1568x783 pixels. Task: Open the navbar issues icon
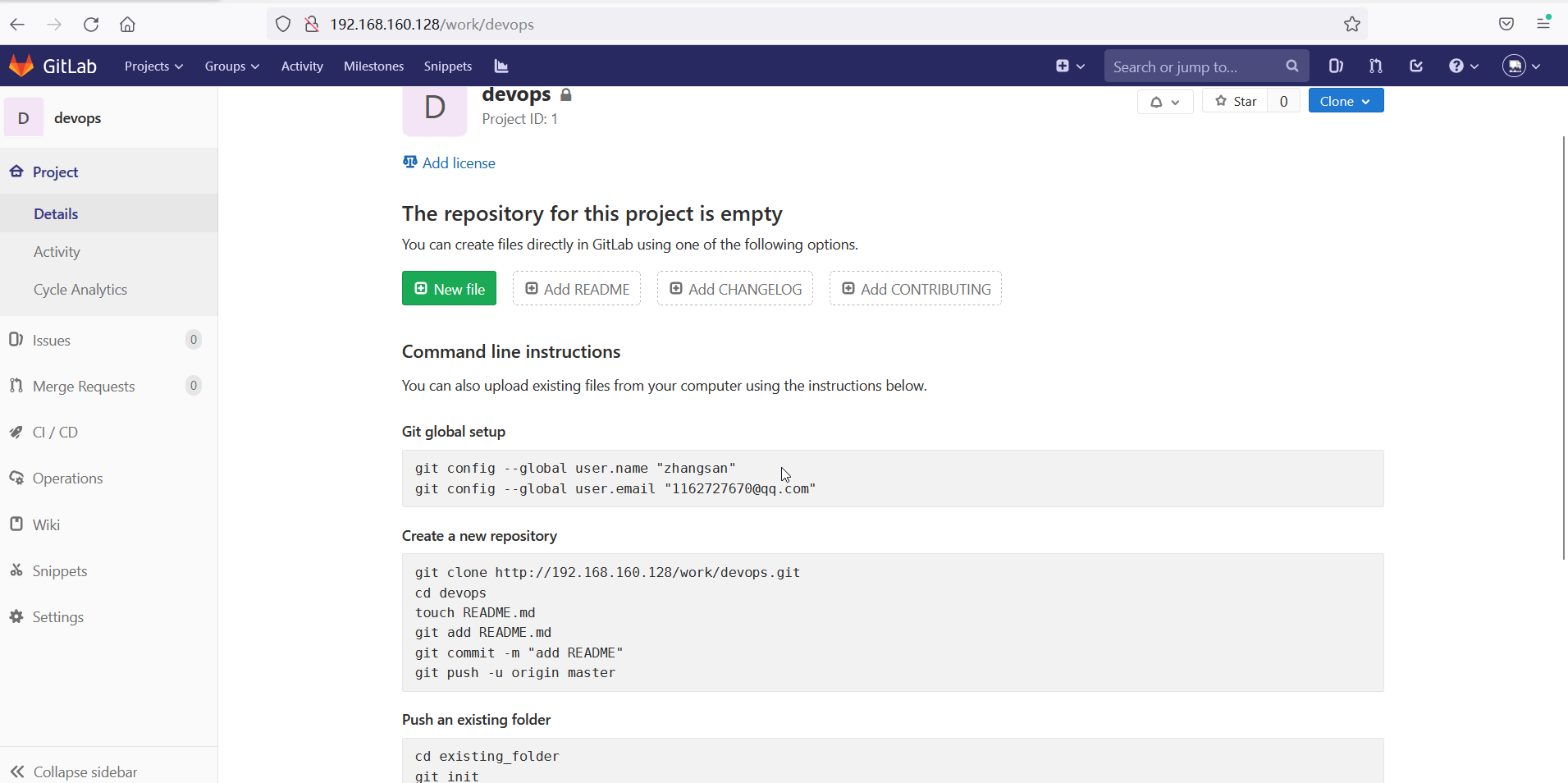point(1336,66)
